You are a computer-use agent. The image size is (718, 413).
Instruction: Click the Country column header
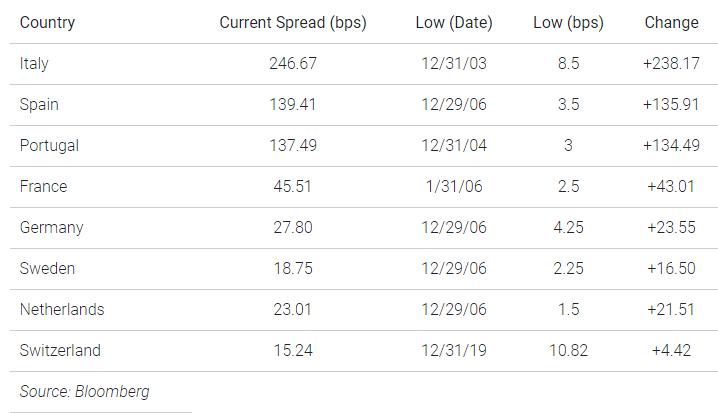coord(47,22)
